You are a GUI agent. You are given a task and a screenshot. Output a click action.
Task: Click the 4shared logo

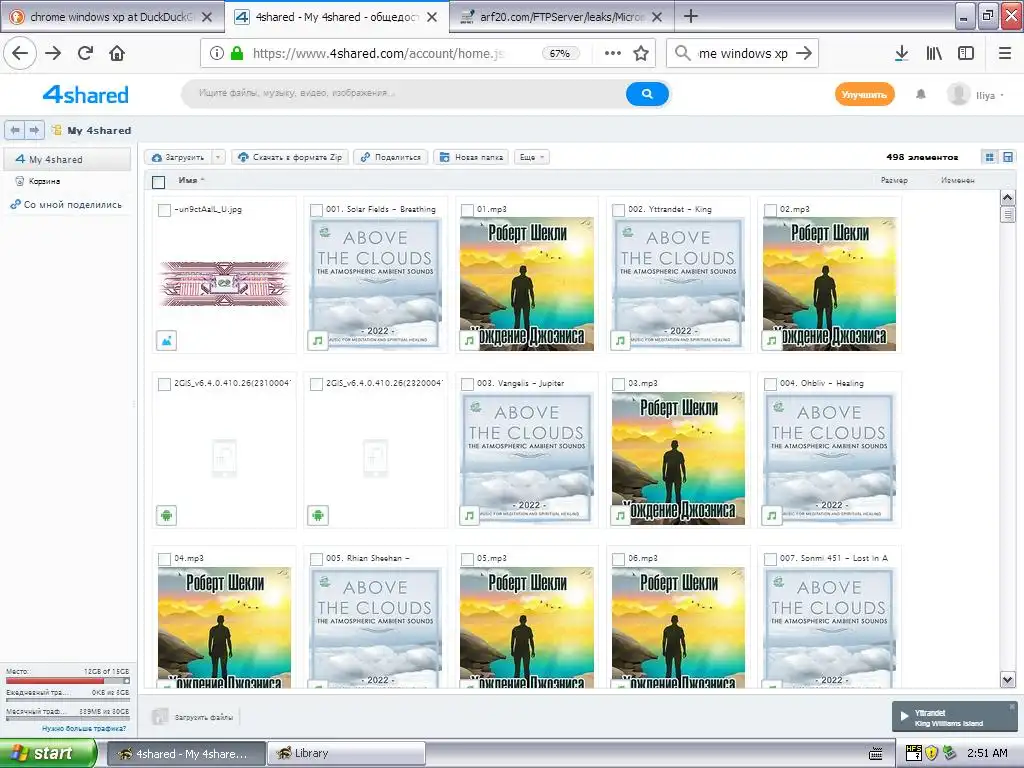pyautogui.click(x=86, y=95)
